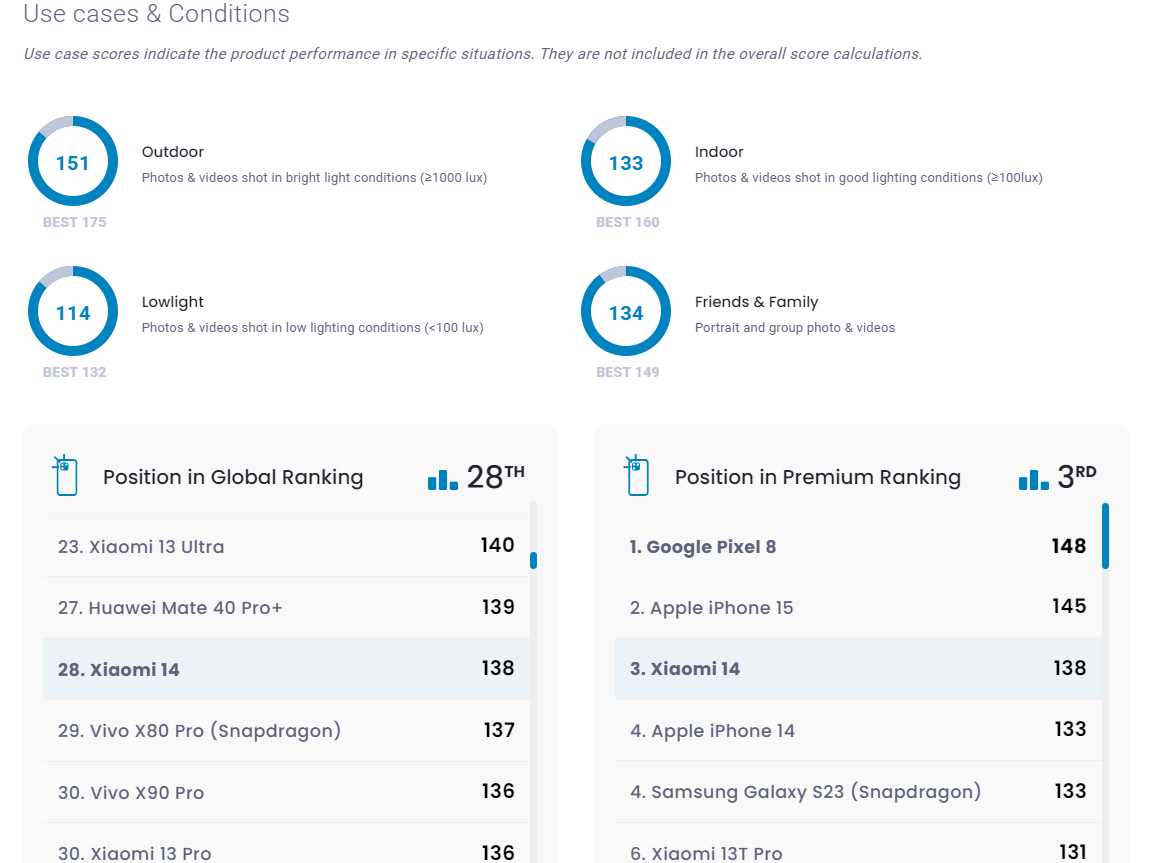Click the BEST 132 text under Lowlight
This screenshot has width=1150, height=863.
(x=74, y=372)
